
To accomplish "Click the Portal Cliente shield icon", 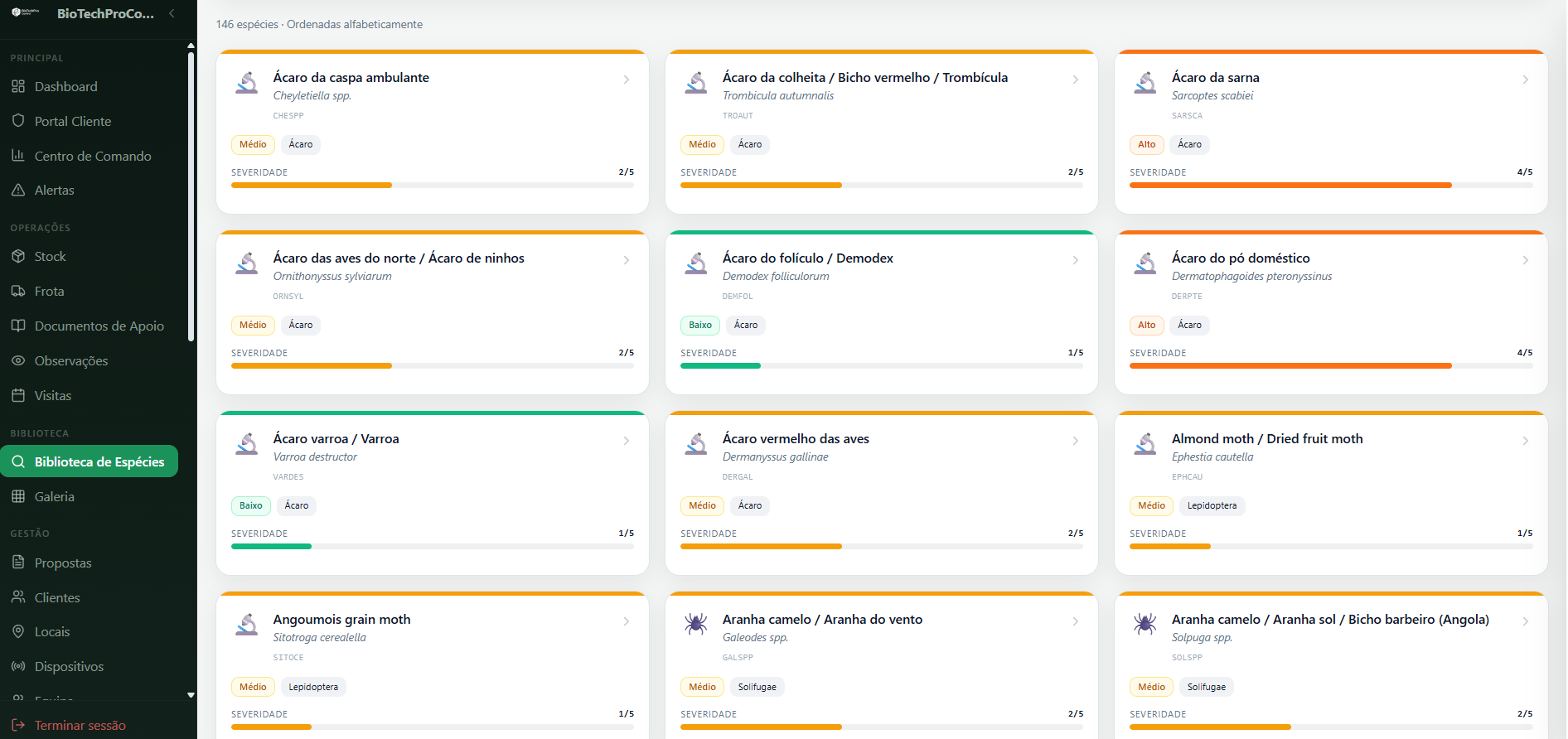I will click(x=18, y=121).
